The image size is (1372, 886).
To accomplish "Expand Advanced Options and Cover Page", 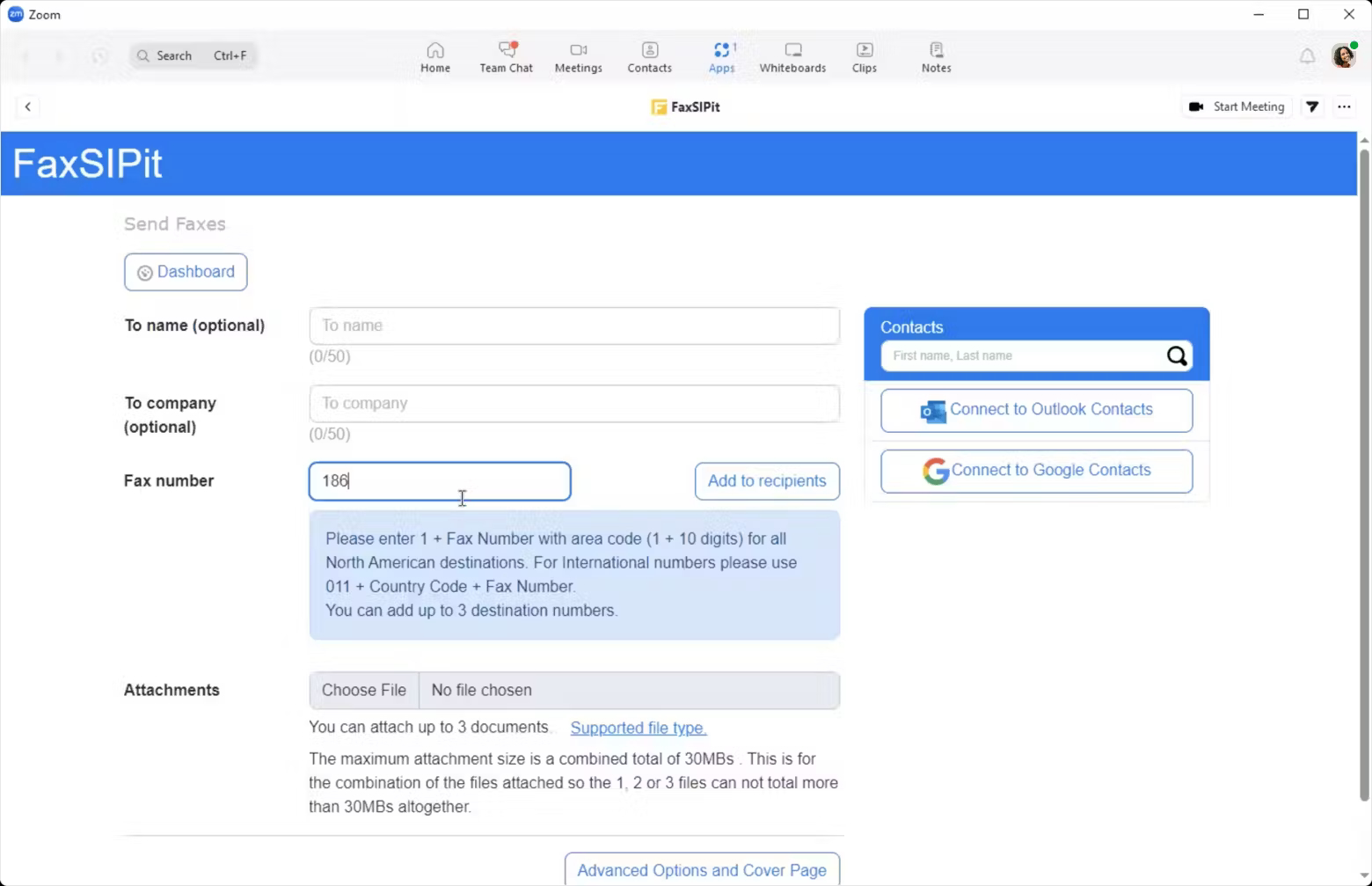I will [701, 869].
